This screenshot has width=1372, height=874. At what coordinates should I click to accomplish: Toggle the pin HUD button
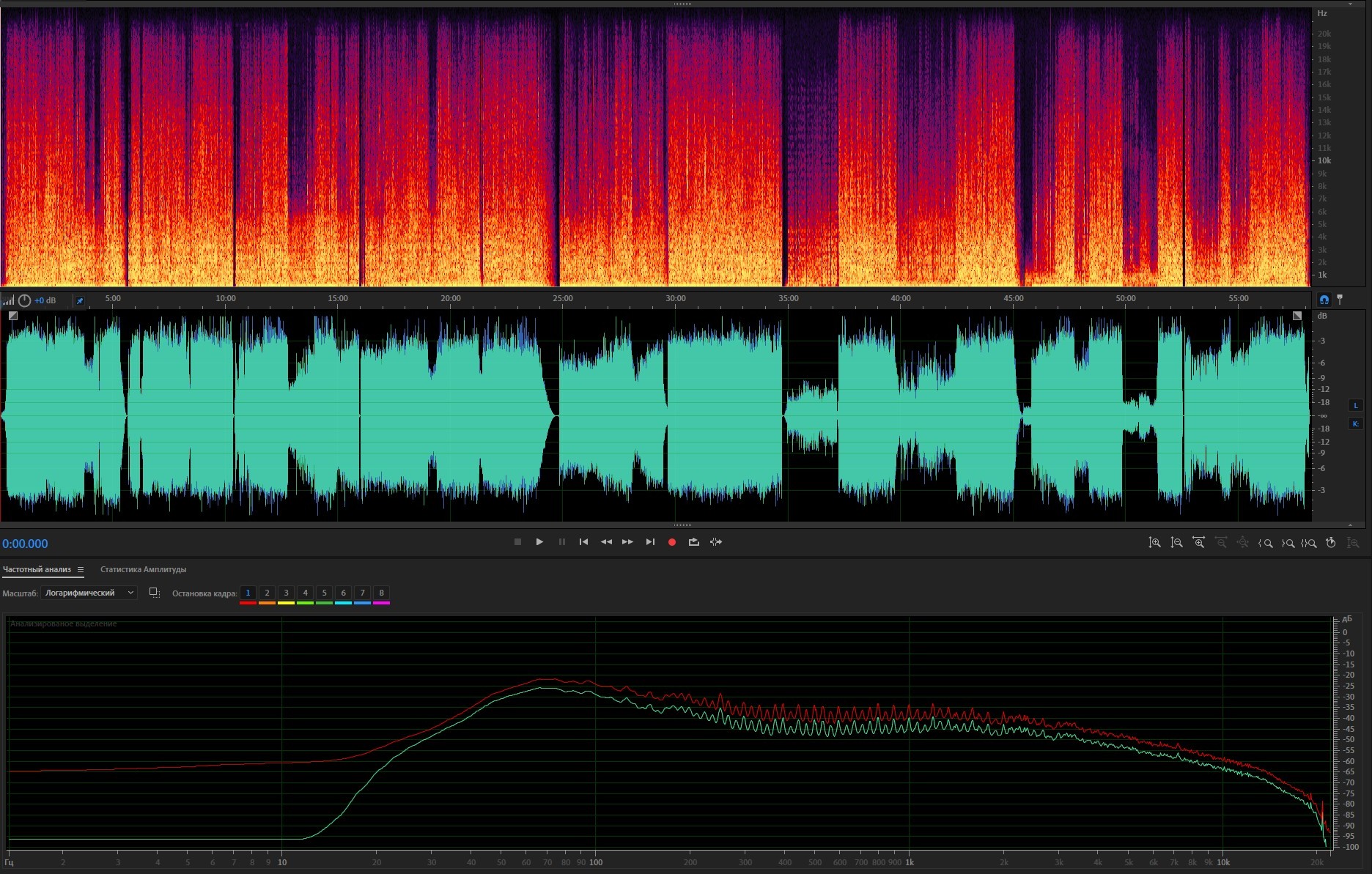80,300
